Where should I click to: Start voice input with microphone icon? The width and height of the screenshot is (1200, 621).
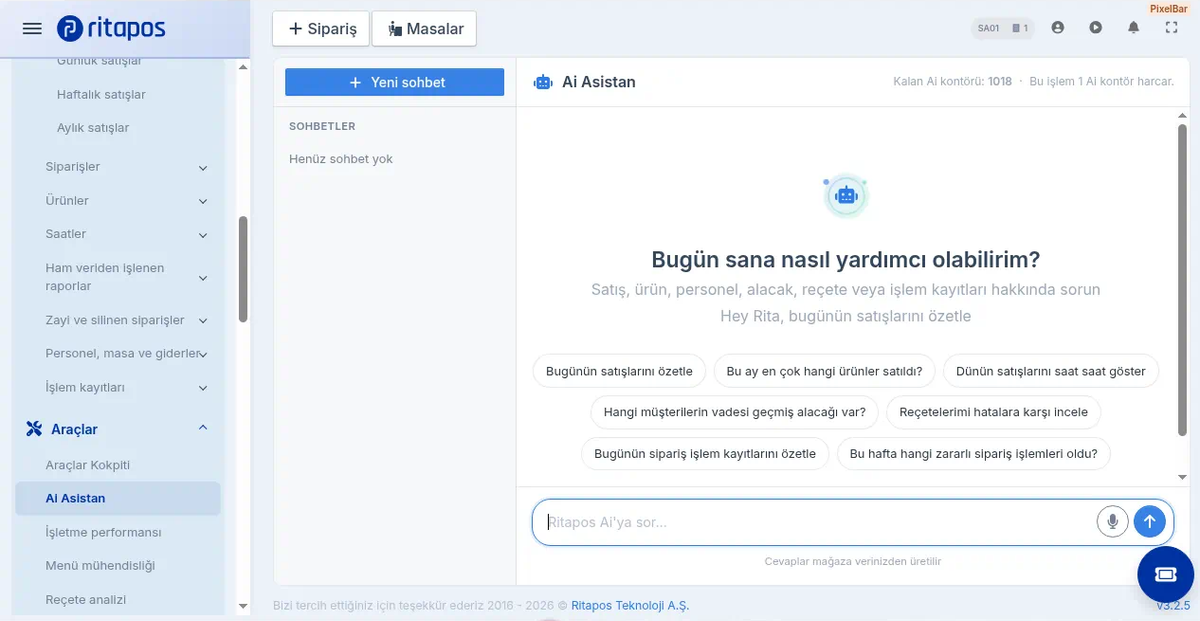point(1112,521)
